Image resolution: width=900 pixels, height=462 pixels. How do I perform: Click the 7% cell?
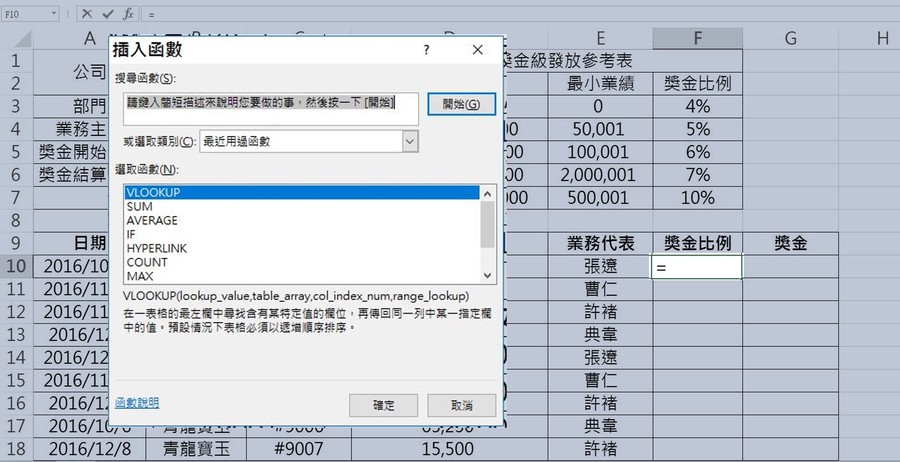pos(697,175)
